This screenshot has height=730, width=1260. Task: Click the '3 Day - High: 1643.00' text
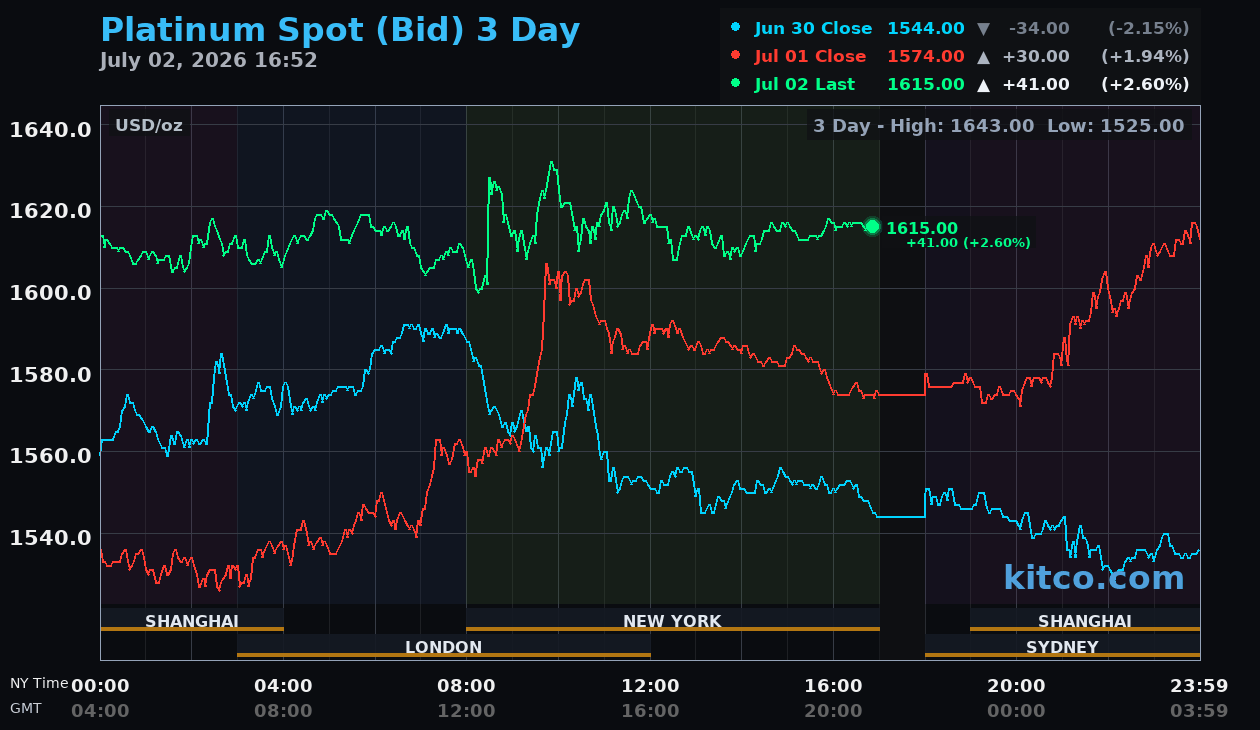click(923, 126)
